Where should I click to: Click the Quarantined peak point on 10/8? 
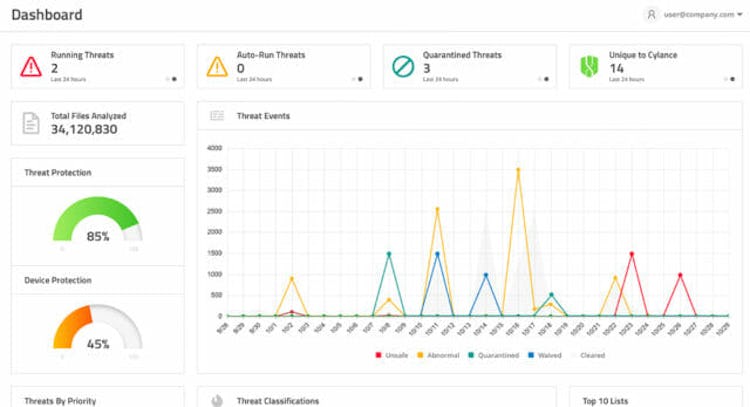coord(389,254)
